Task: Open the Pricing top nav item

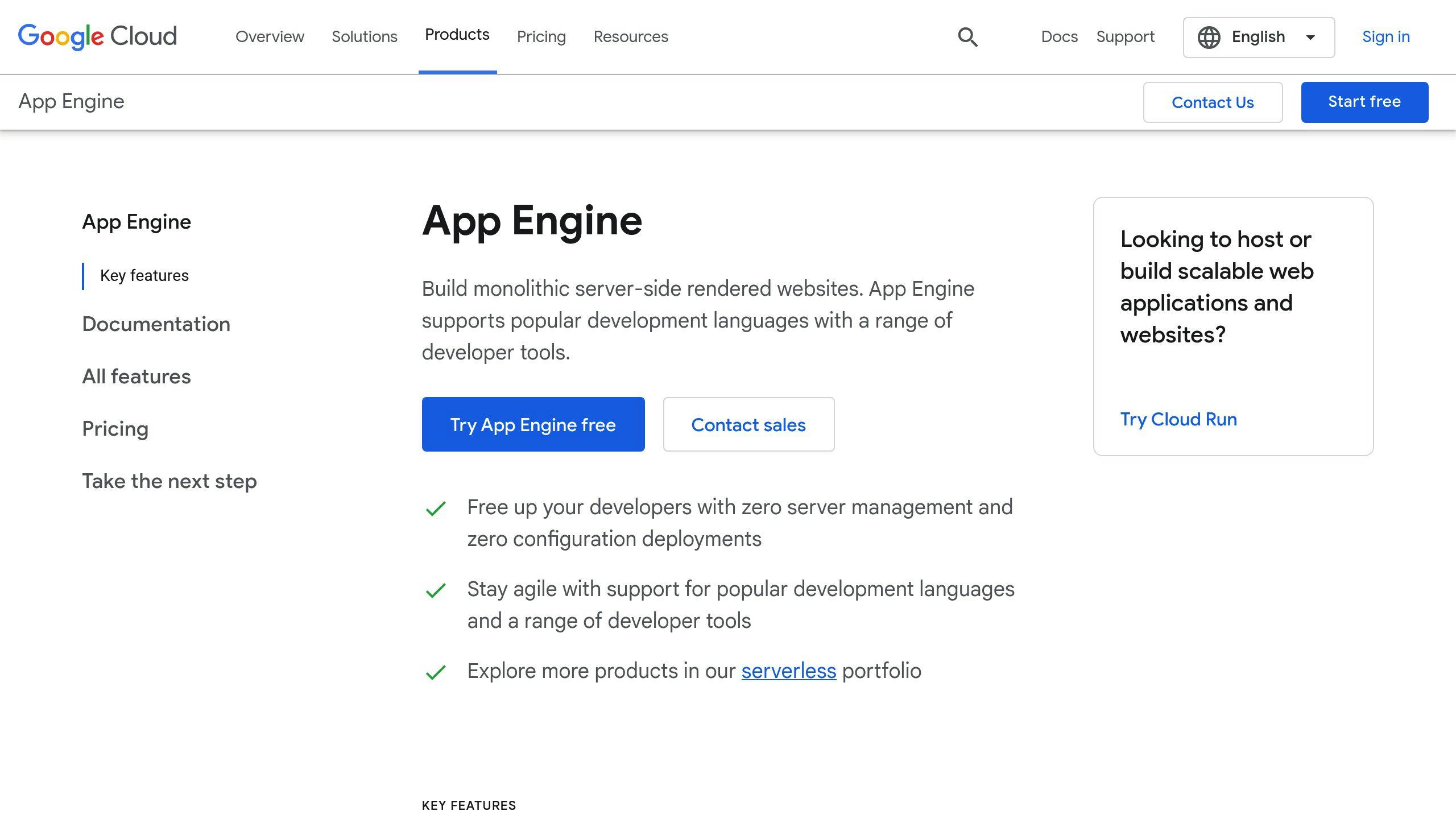Action: click(541, 37)
